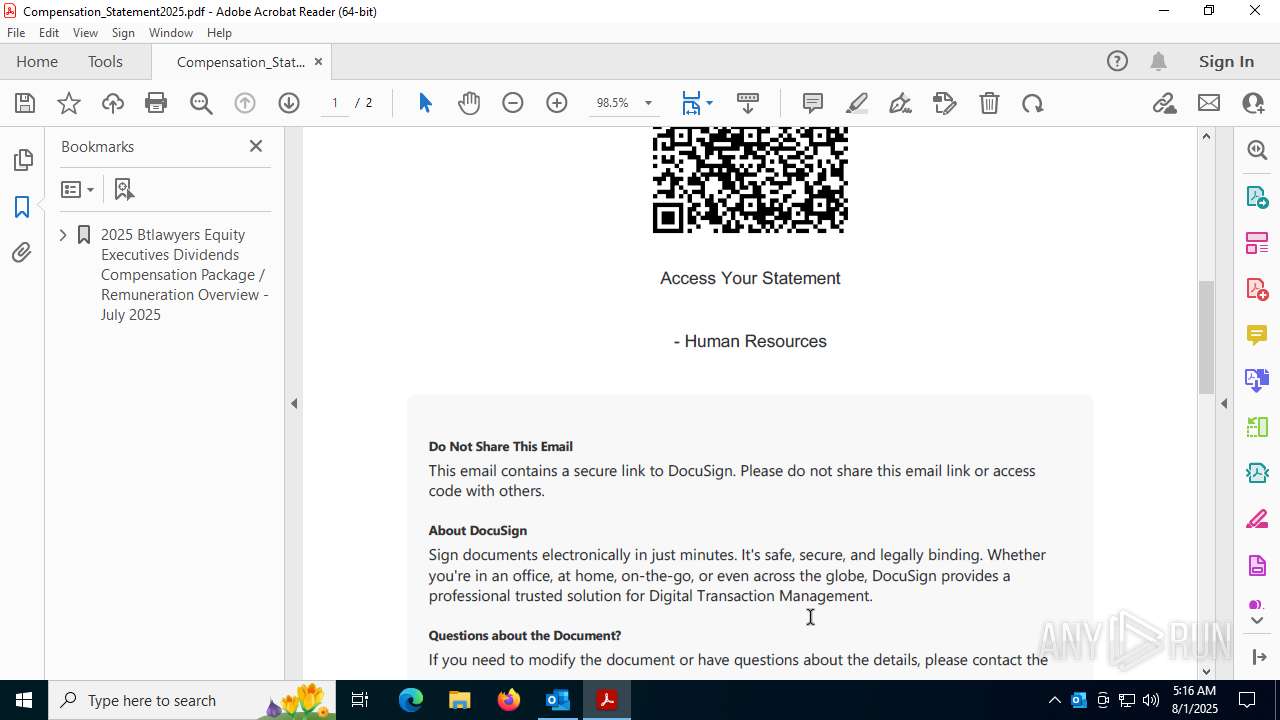Image resolution: width=1280 pixels, height=720 pixels.
Task: Click the QR code image in document
Action: point(750,180)
